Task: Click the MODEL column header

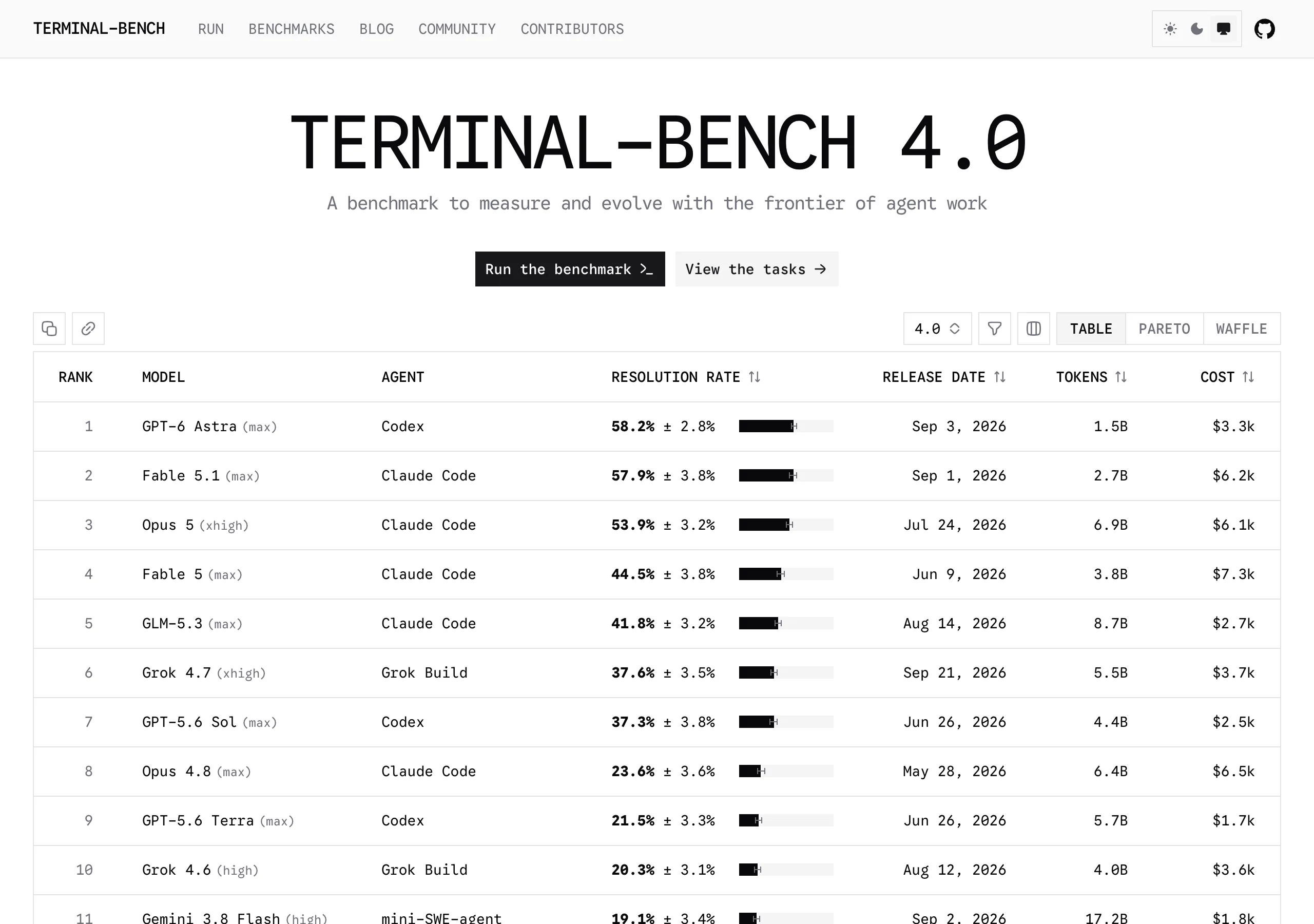Action: [x=163, y=377]
